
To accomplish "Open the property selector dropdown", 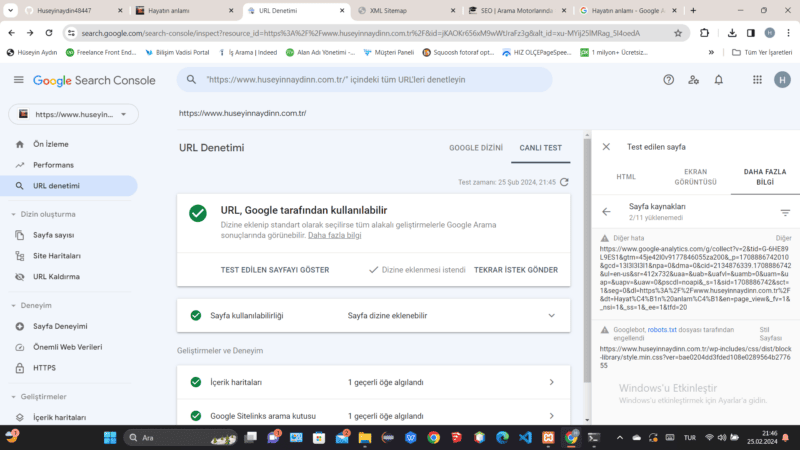I will [72, 113].
